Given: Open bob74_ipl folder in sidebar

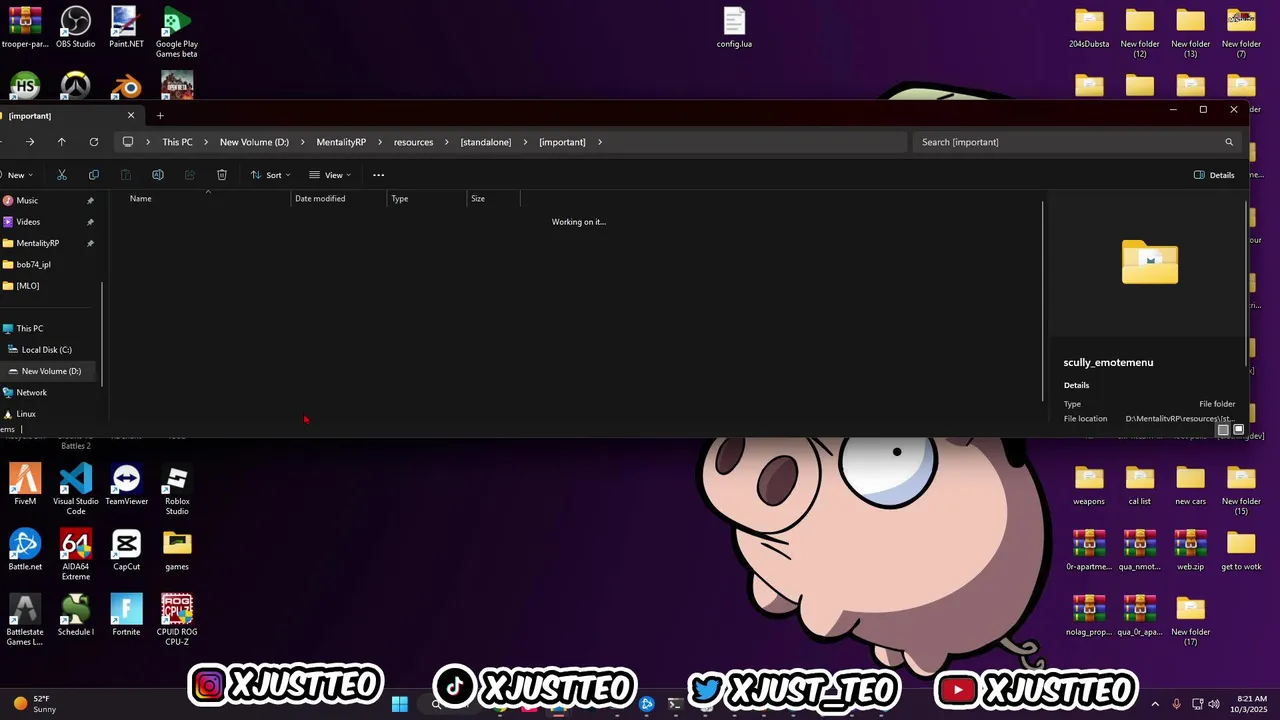Looking at the screenshot, I should point(33,265).
